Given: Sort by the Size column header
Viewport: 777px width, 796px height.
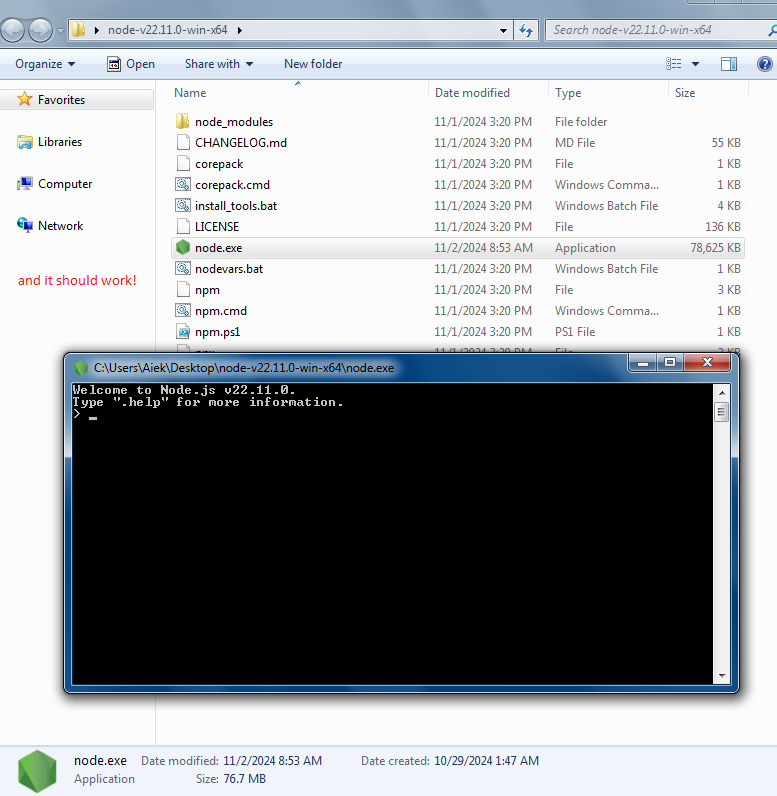Looking at the screenshot, I should pos(708,92).
